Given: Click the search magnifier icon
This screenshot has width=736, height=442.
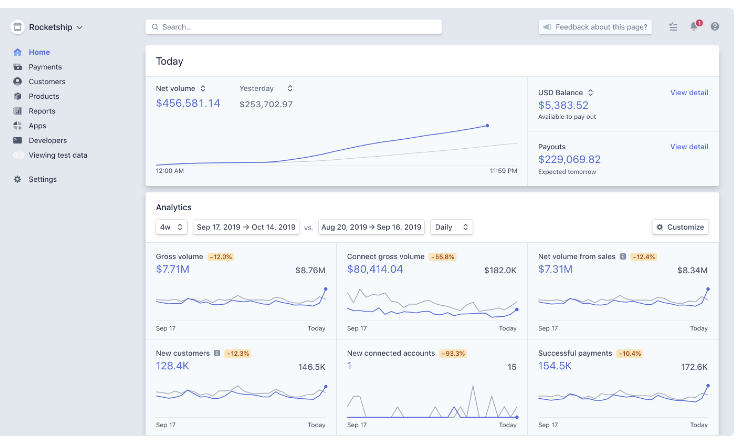Looking at the screenshot, I should point(155,27).
